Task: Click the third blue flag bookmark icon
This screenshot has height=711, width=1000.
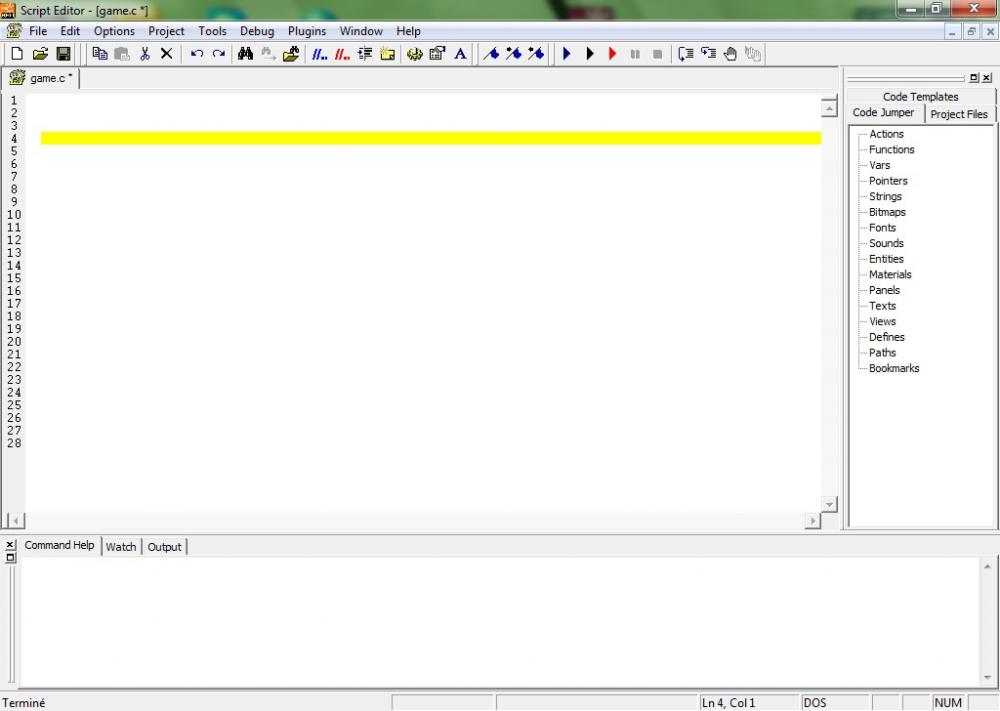Action: (536, 54)
